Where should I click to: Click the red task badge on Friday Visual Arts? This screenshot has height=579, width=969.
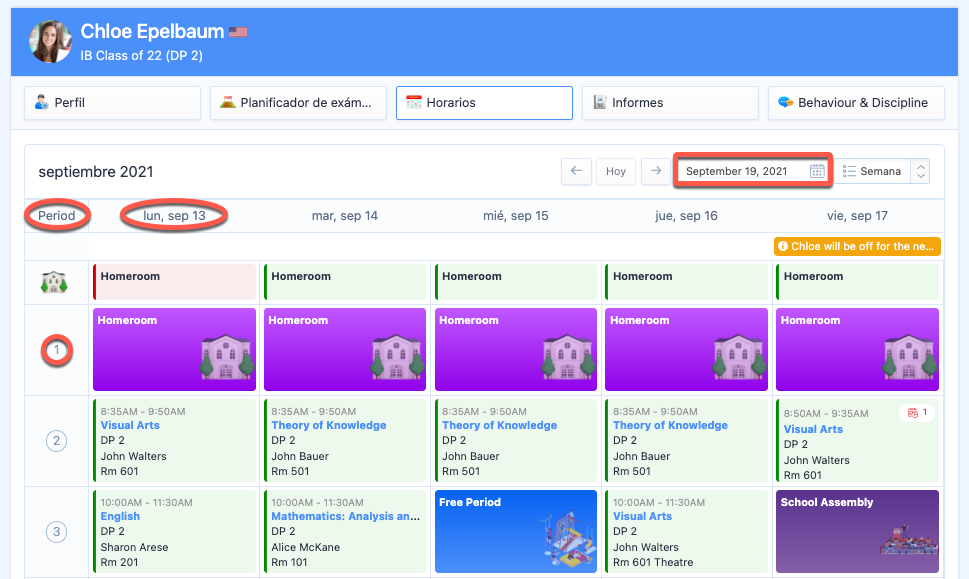pyautogui.click(x=917, y=412)
